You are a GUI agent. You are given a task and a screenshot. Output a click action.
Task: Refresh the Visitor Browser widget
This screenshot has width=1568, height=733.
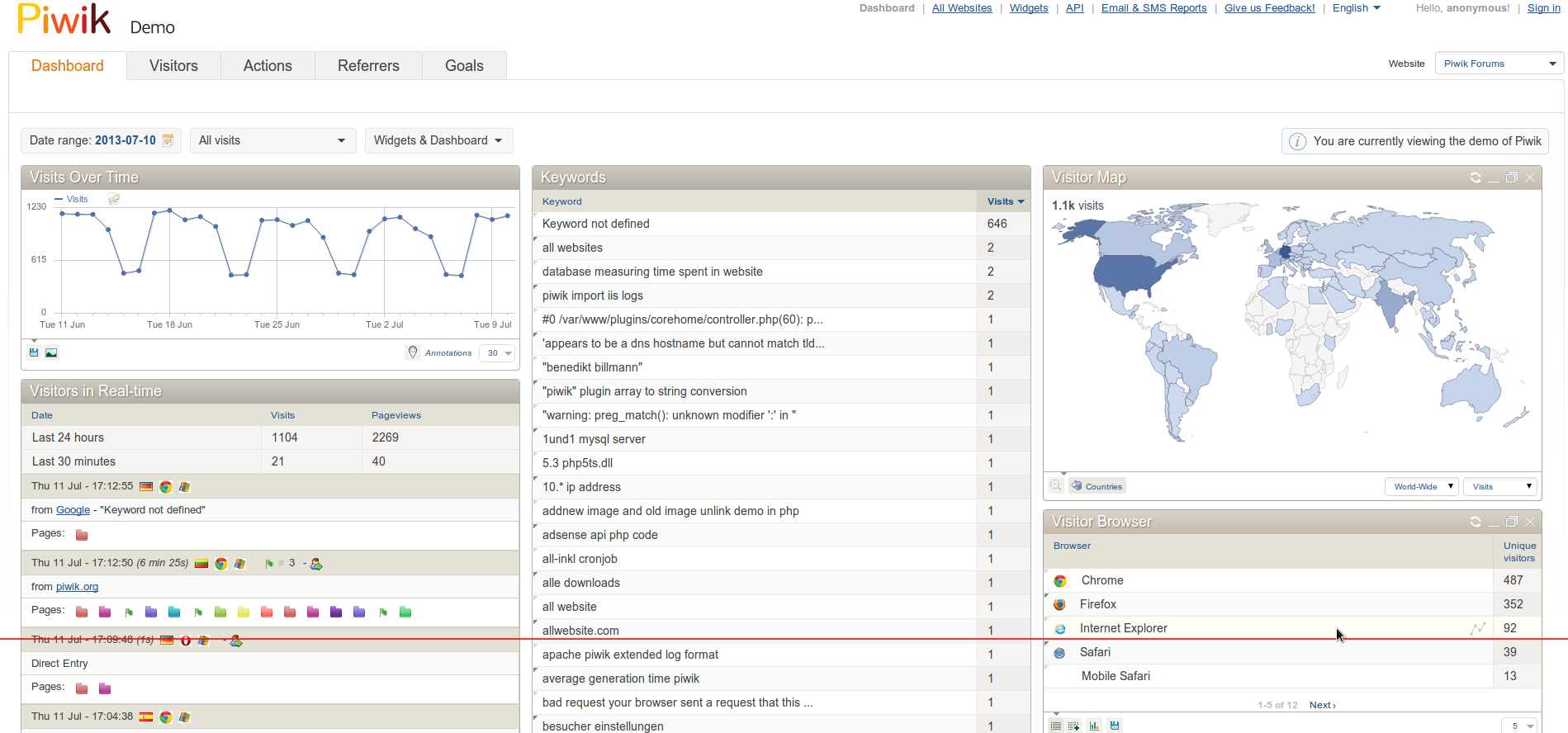1476,522
